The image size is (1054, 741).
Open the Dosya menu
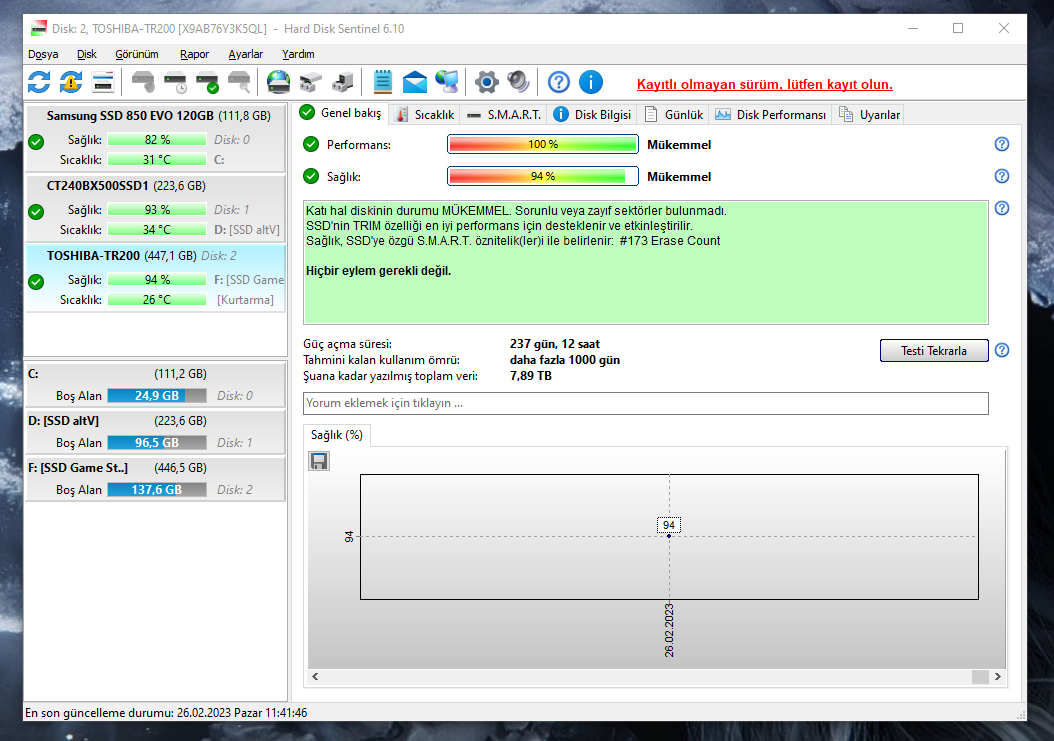(x=43, y=54)
